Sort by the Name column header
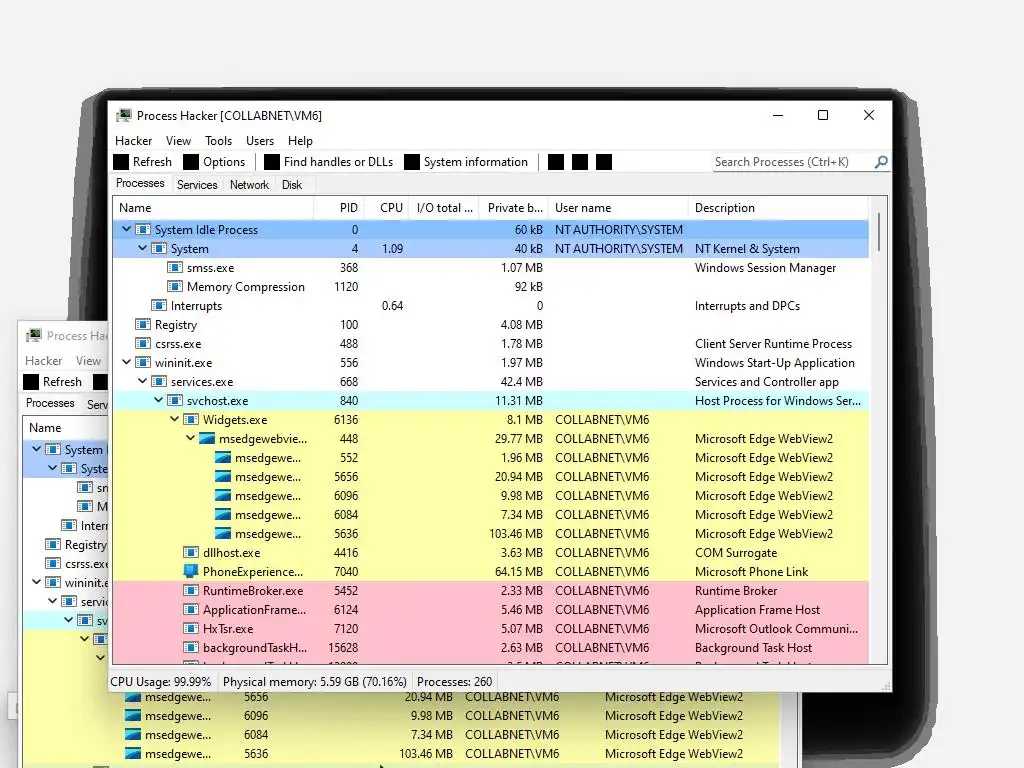Image resolution: width=1024 pixels, height=768 pixels. tap(214, 208)
